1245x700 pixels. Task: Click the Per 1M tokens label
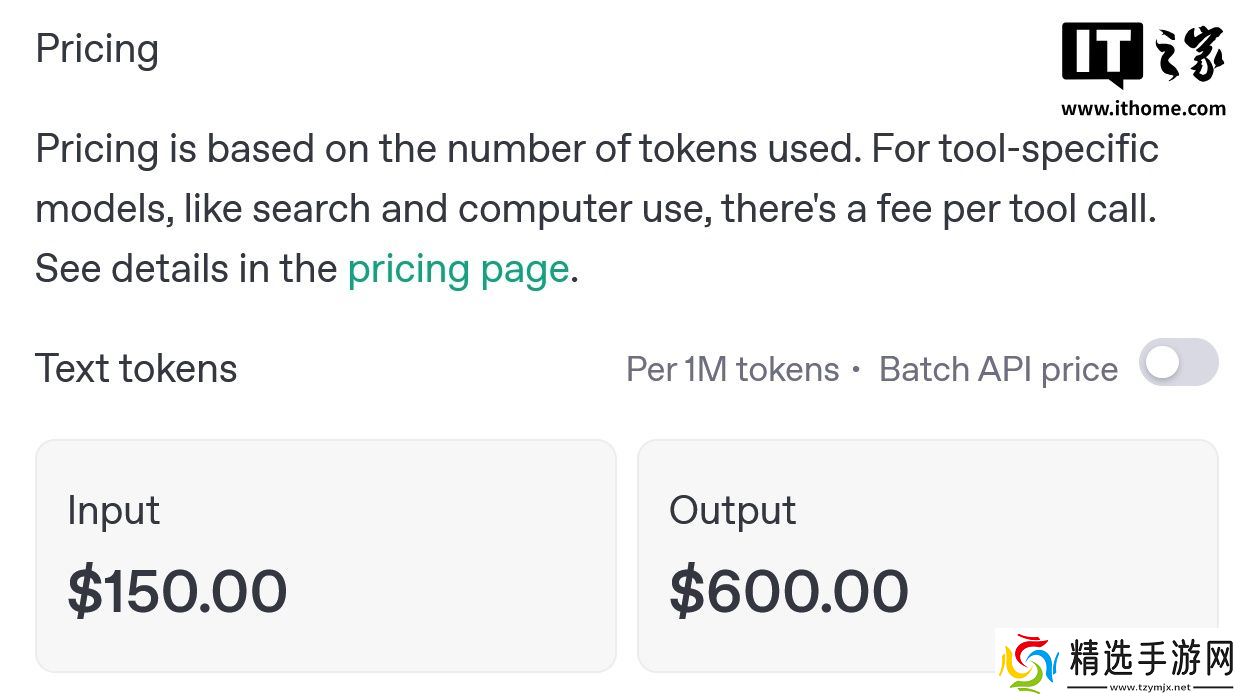pyautogui.click(x=732, y=370)
